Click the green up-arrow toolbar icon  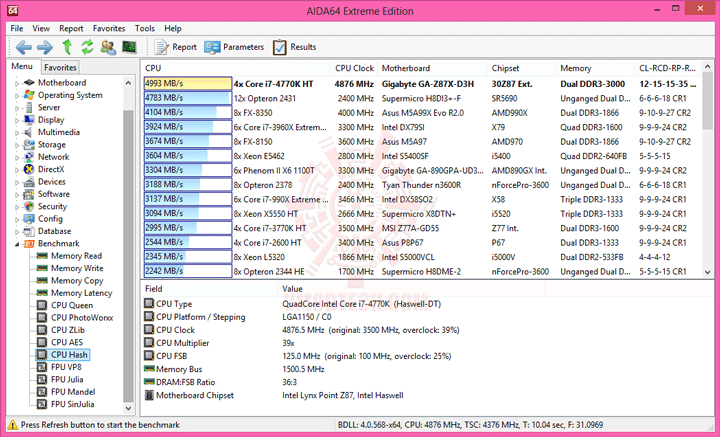click(x=67, y=47)
